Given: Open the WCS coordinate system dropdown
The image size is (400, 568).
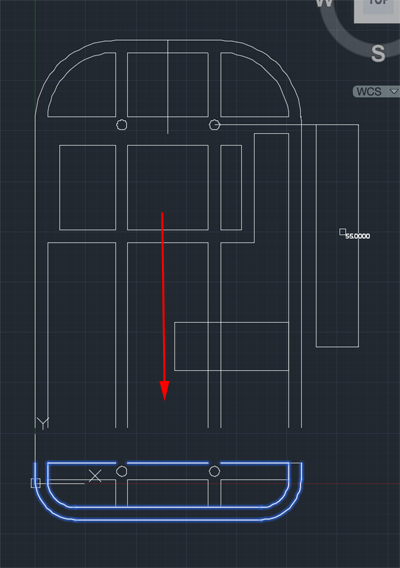Looking at the screenshot, I should pyautogui.click(x=376, y=92).
